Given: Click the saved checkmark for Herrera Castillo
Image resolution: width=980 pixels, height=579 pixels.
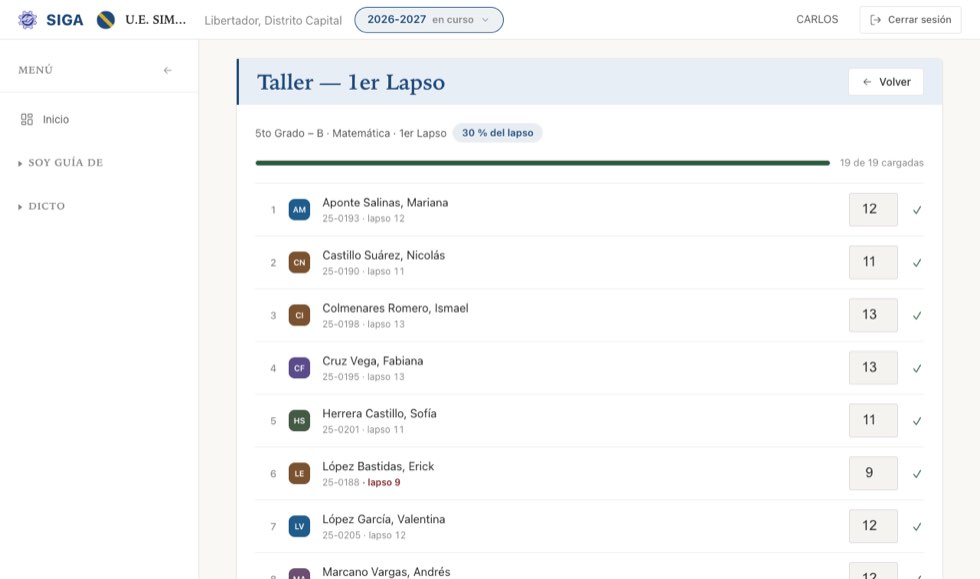Looking at the screenshot, I should pyautogui.click(x=917, y=421).
